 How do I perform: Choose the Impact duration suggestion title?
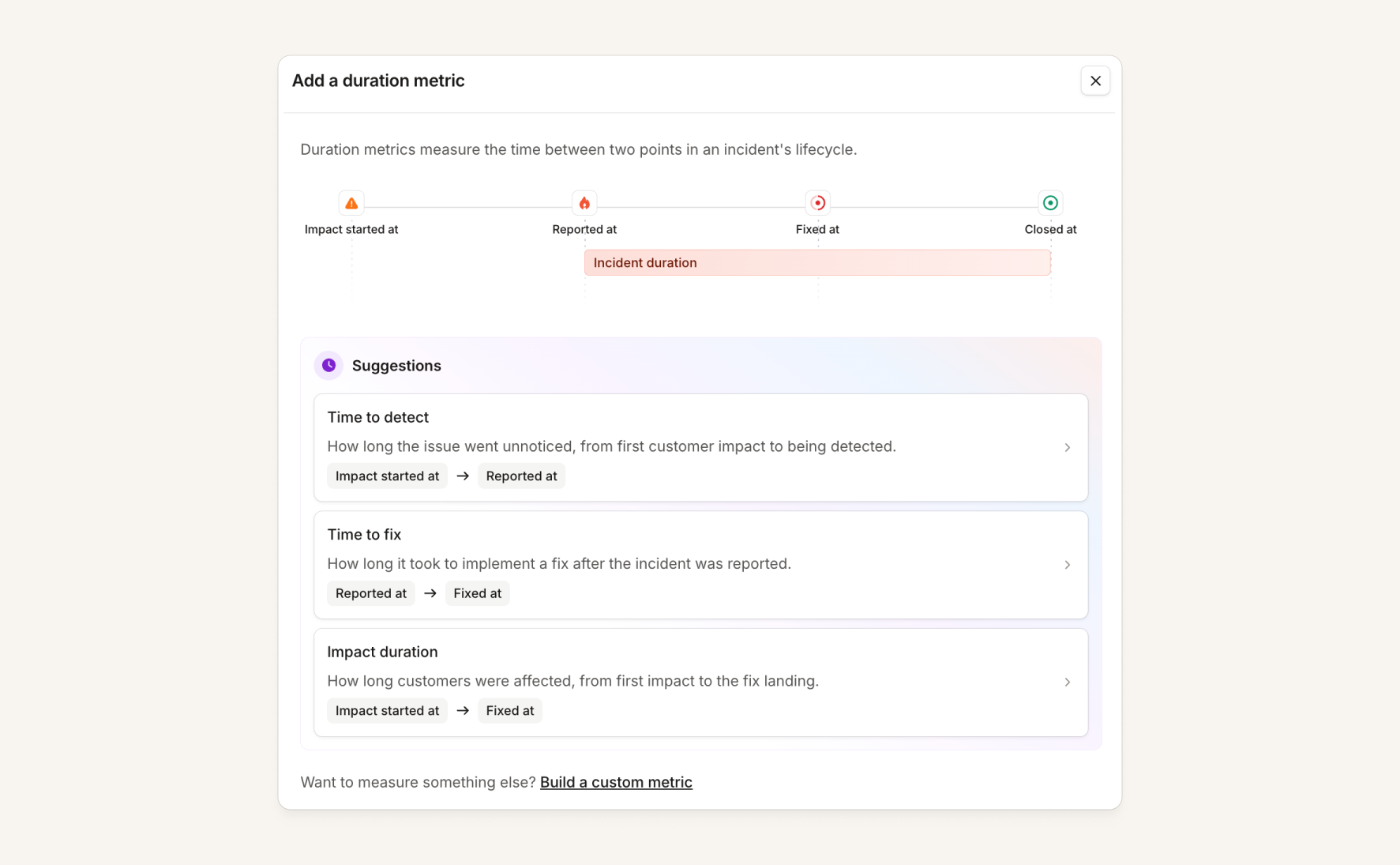(382, 652)
